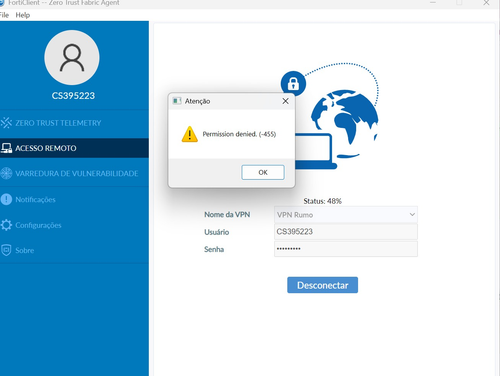500x376 pixels.
Task: Expand the Nome da VPN dropdown arrow
Action: 412,214
